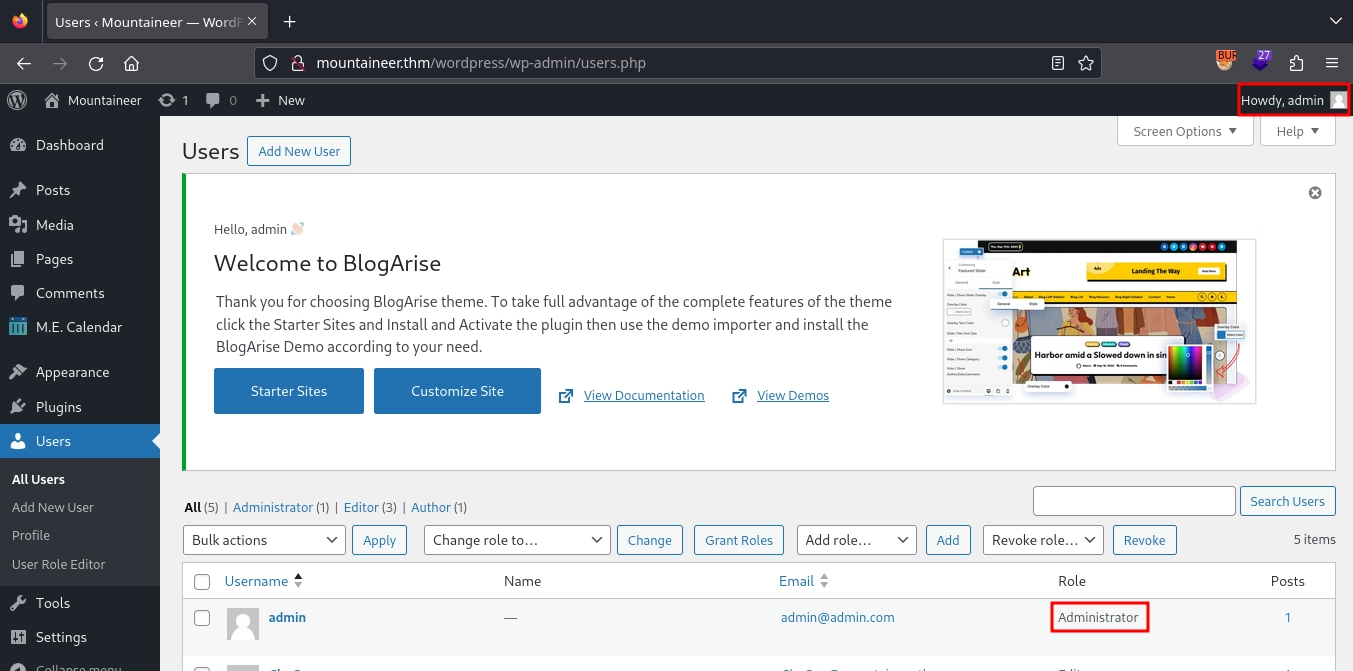This screenshot has width=1353, height=671.
Task: Open Plugins in the sidebar menu
Action: [x=58, y=407]
